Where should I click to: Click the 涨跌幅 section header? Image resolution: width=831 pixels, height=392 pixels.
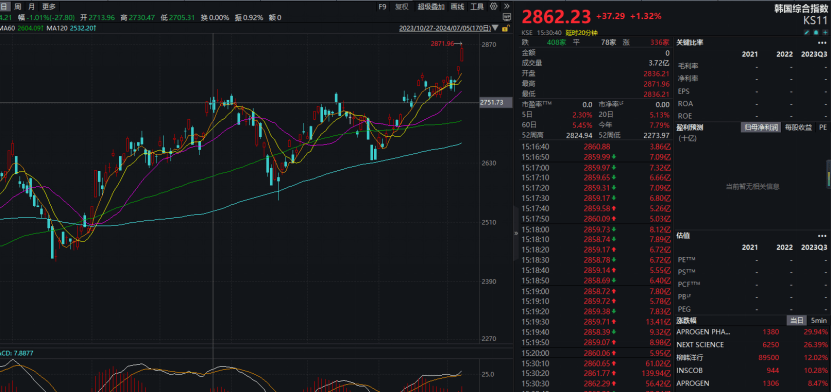[686, 320]
